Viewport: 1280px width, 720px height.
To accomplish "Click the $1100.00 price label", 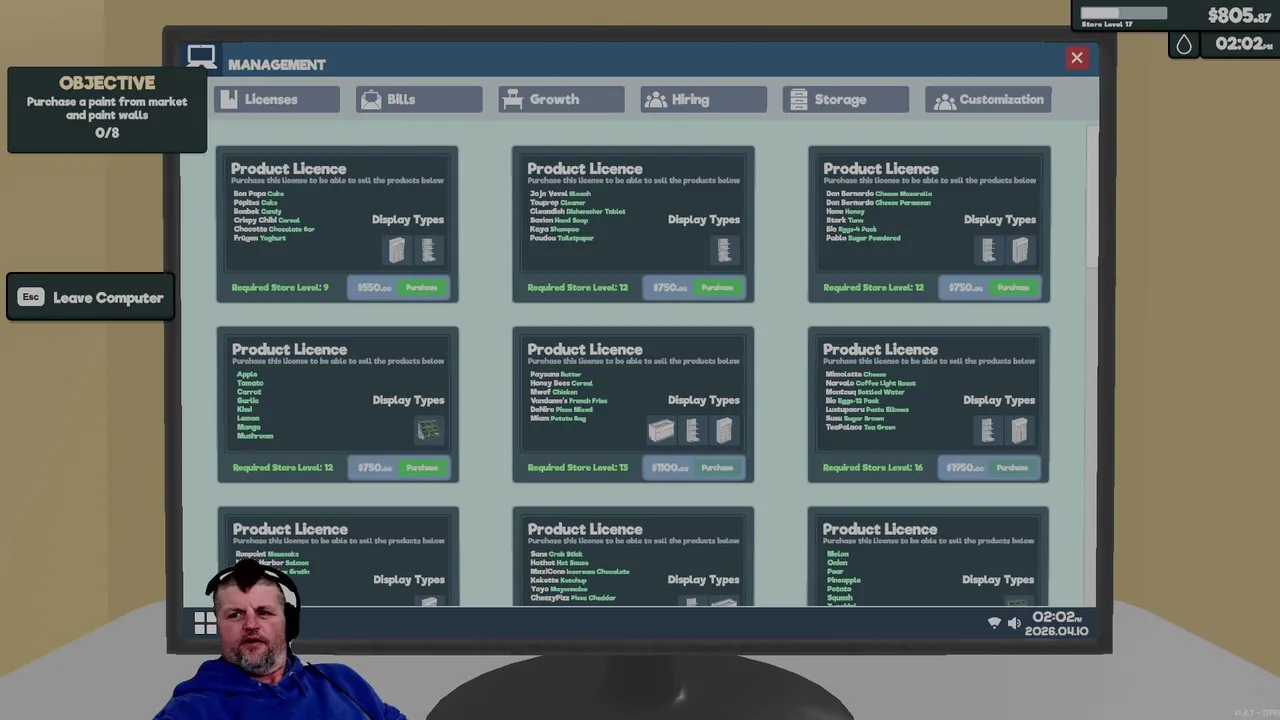I will point(670,467).
